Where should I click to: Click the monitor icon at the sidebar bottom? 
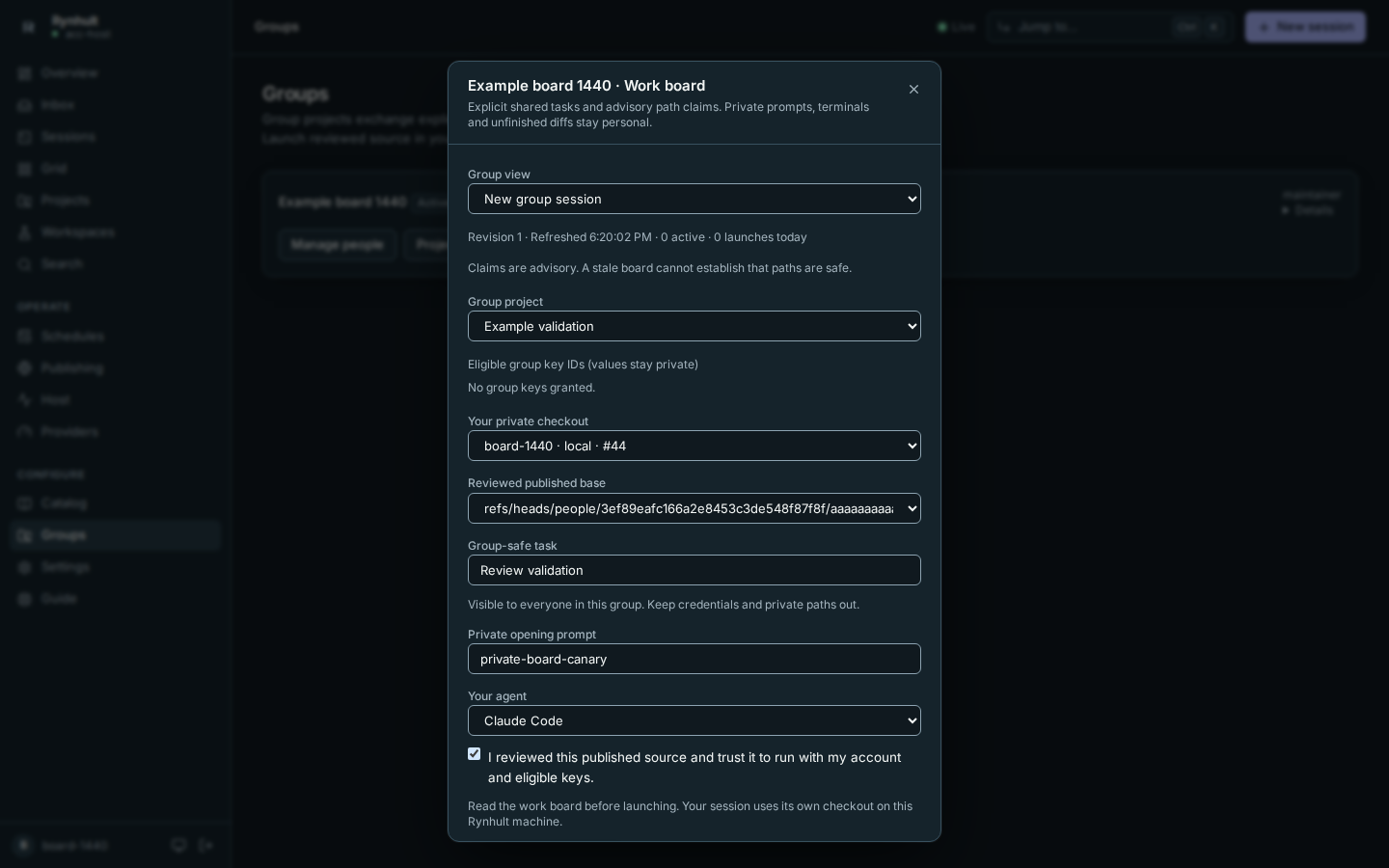click(x=178, y=846)
